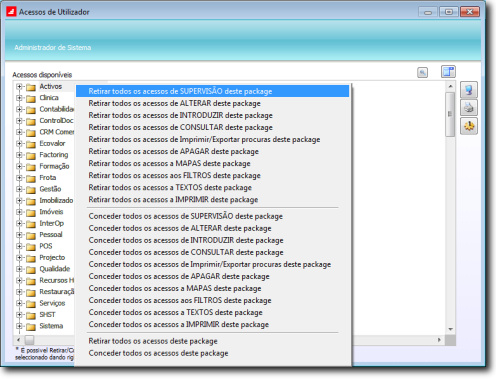Screen dimensions: 496x379
Task: Choose Conceder todos os acessos de SUPERVISÃO
Action: click(213, 216)
